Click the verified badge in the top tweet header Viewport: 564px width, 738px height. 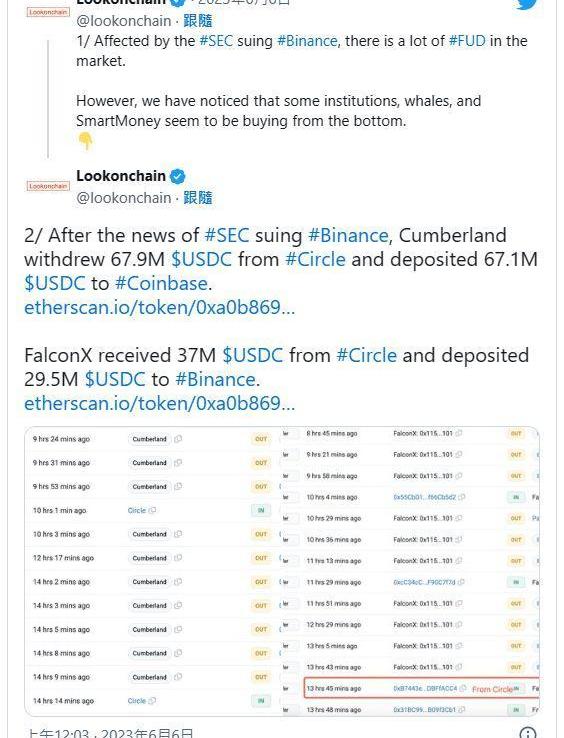tap(177, 2)
